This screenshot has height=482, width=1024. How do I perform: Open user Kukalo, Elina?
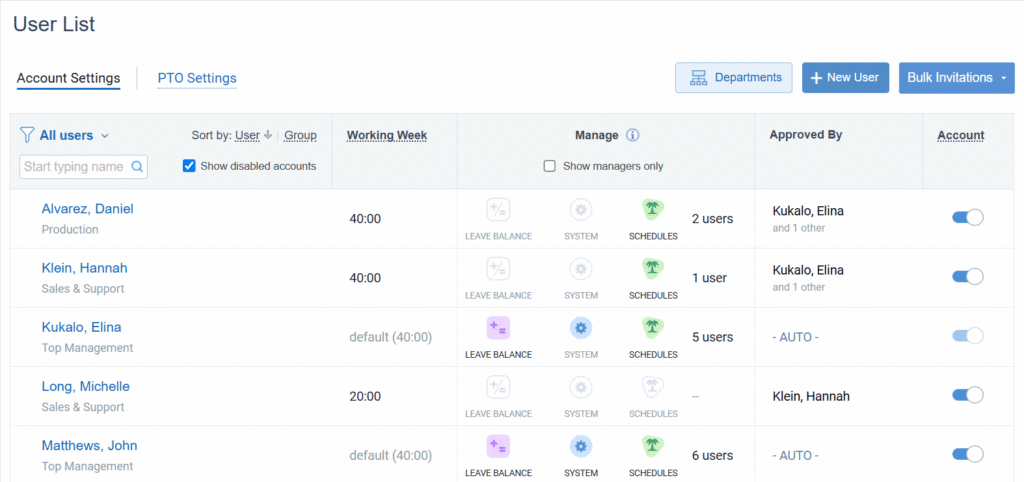[x=82, y=327]
